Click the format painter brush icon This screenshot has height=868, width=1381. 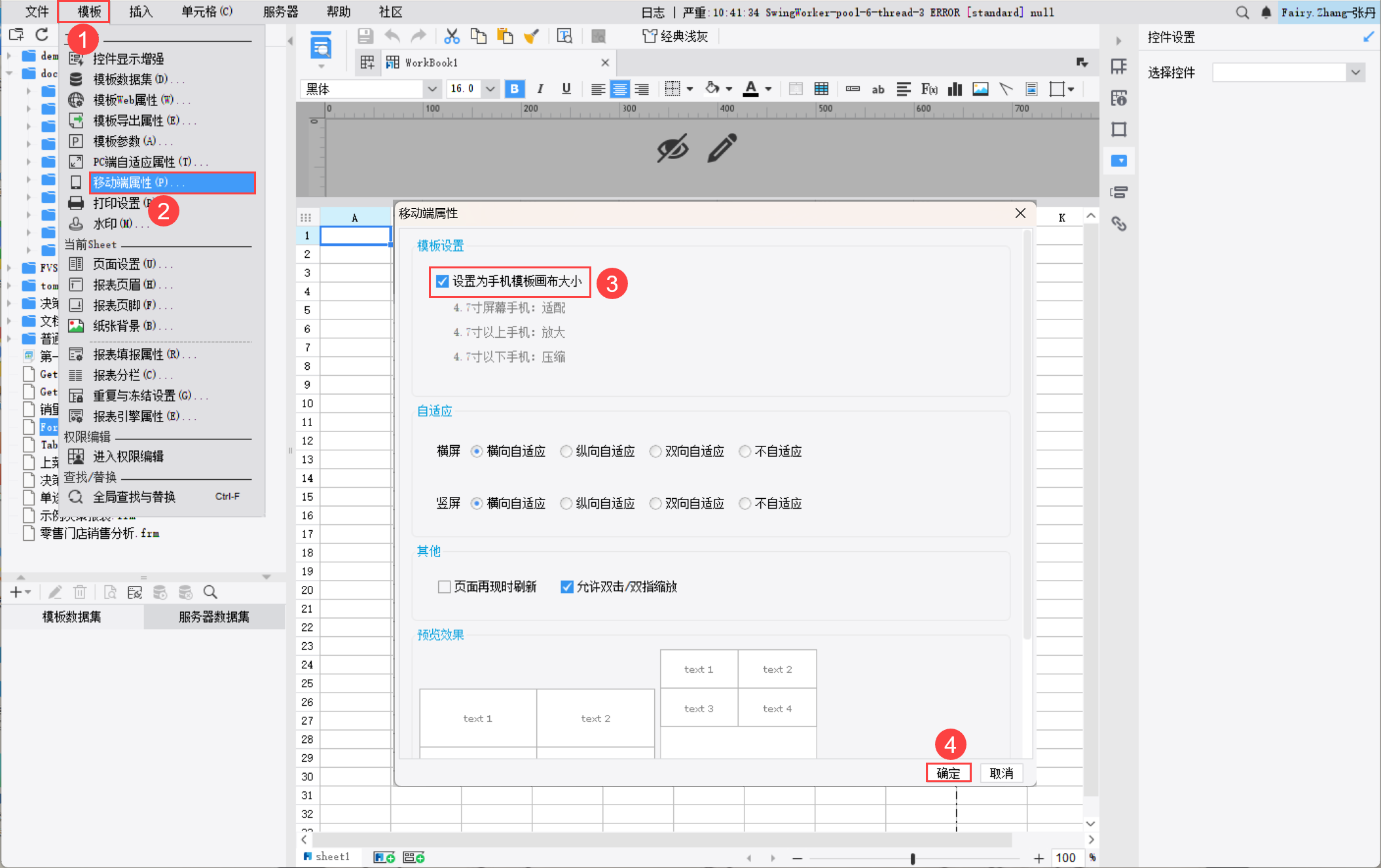531,36
